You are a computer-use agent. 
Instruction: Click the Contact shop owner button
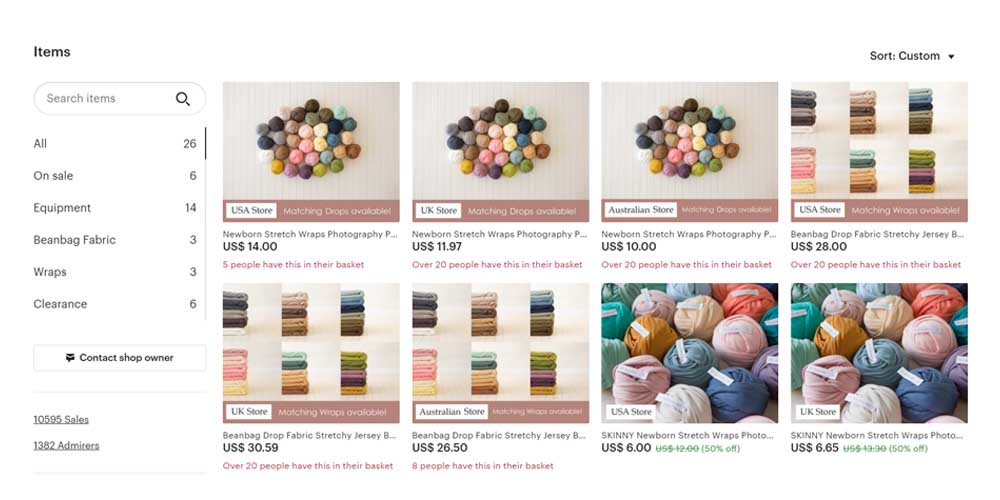coord(120,358)
